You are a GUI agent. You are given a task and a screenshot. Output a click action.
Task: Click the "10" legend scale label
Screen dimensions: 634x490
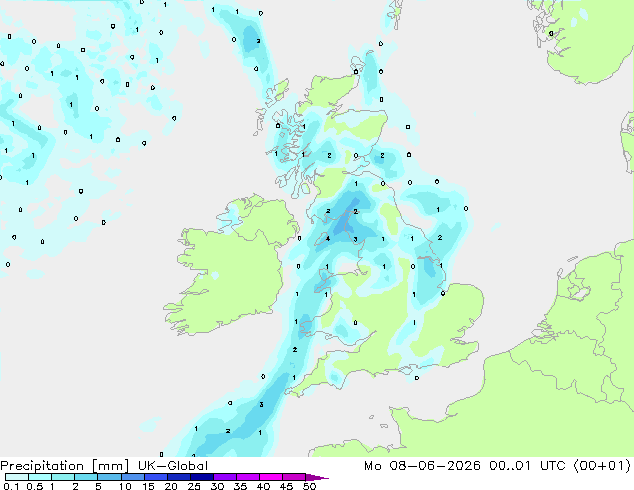pyautogui.click(x=125, y=486)
